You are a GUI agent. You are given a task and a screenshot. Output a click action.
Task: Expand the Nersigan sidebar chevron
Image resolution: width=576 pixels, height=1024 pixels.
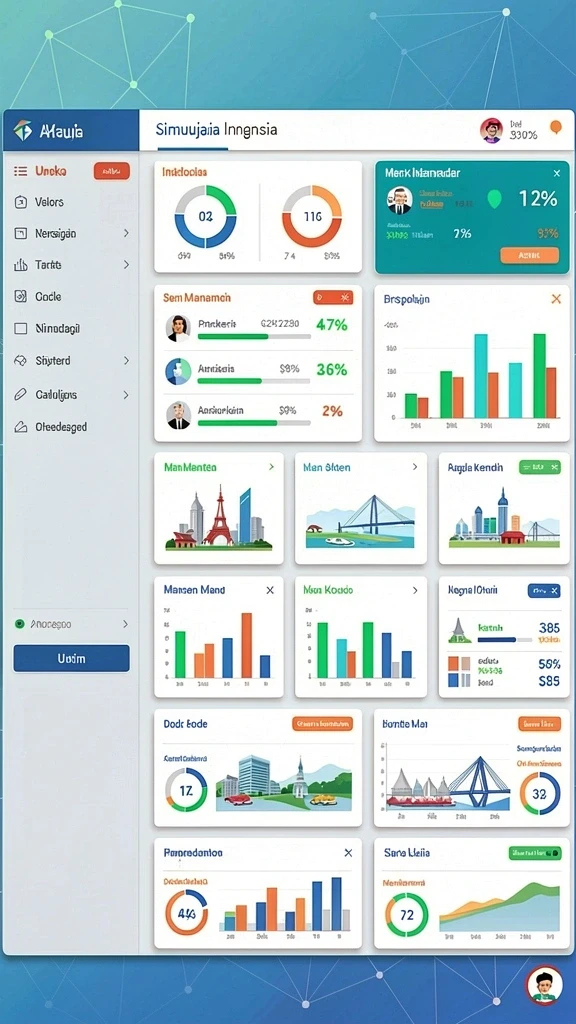126,233
